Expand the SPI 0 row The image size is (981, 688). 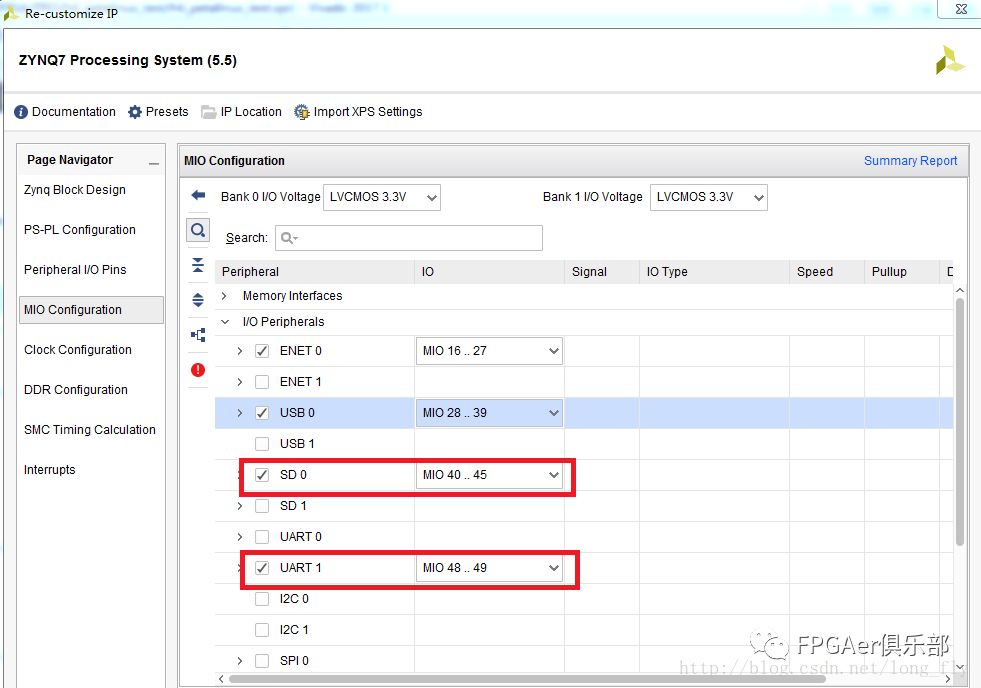click(240, 660)
